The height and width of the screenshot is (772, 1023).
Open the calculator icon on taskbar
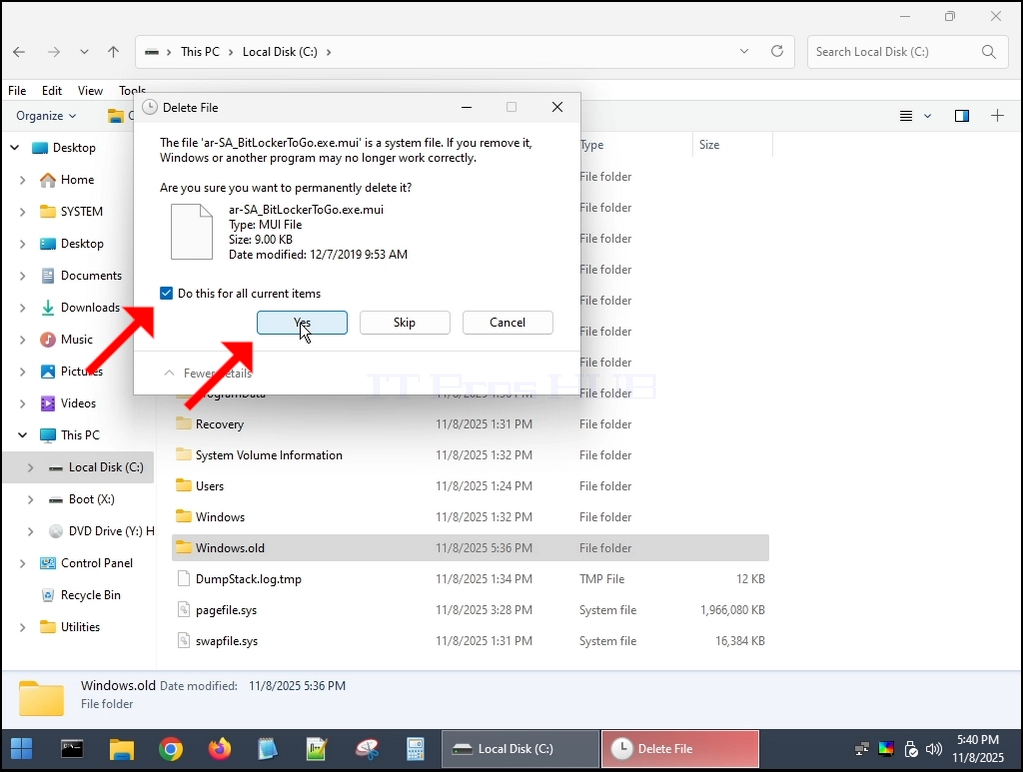click(415, 749)
